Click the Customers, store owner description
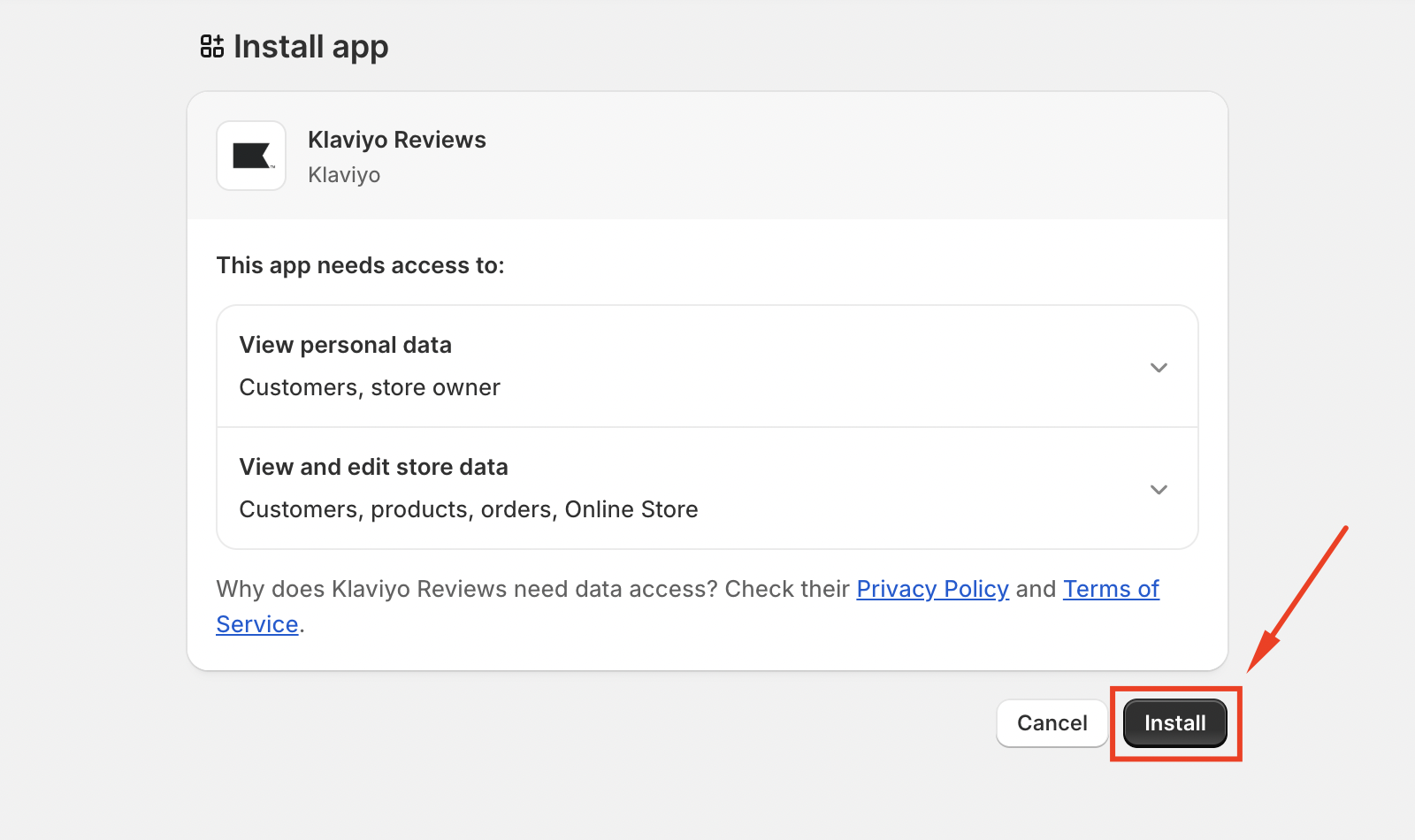This screenshot has width=1415, height=840. (370, 387)
